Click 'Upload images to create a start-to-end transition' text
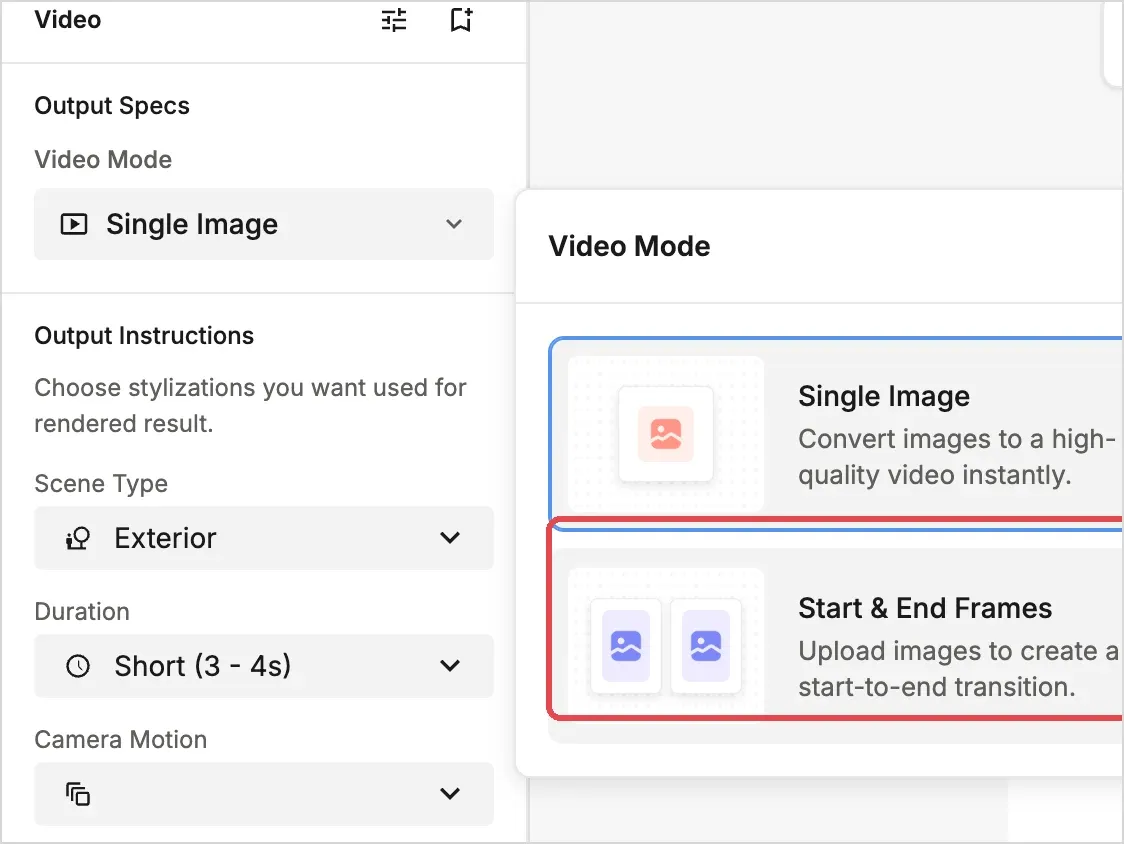 (x=958, y=669)
